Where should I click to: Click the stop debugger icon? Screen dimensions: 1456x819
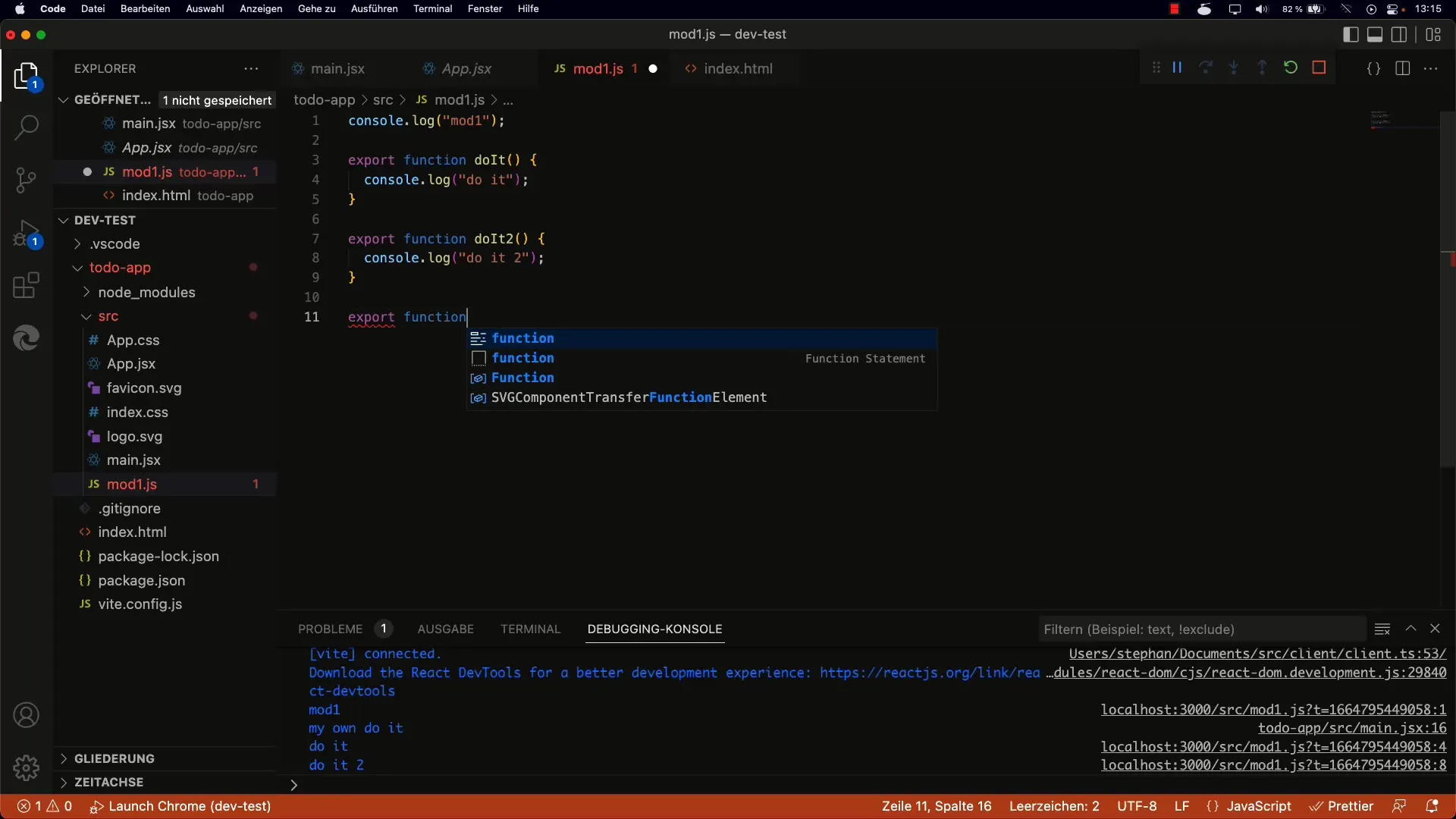click(1319, 68)
